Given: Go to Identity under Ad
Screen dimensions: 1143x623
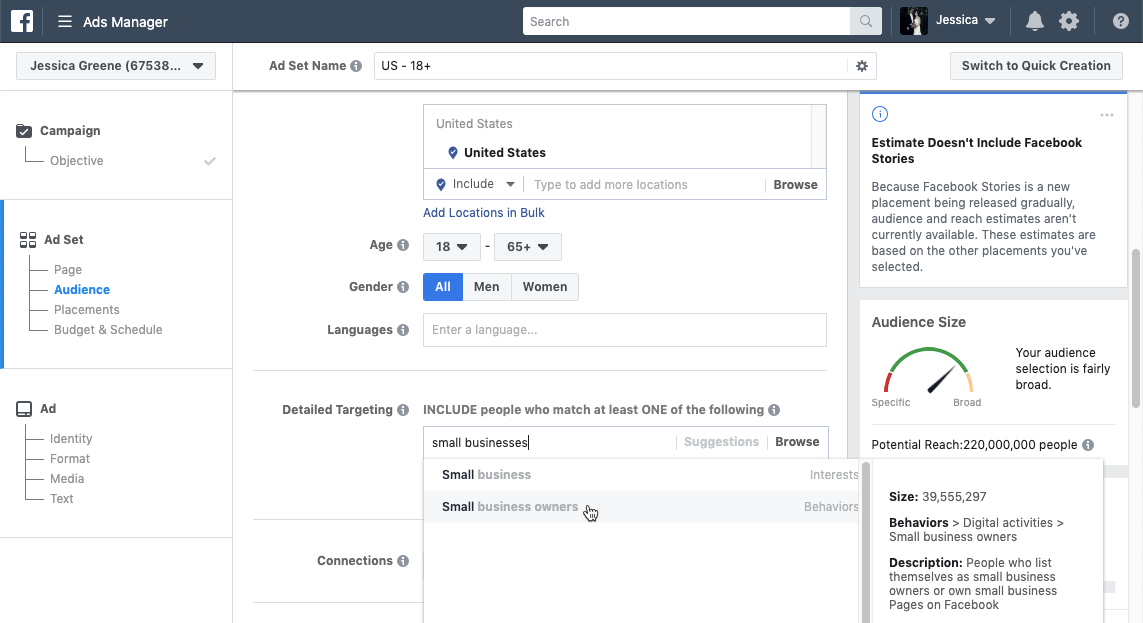Looking at the screenshot, I should pyautogui.click(x=71, y=439).
